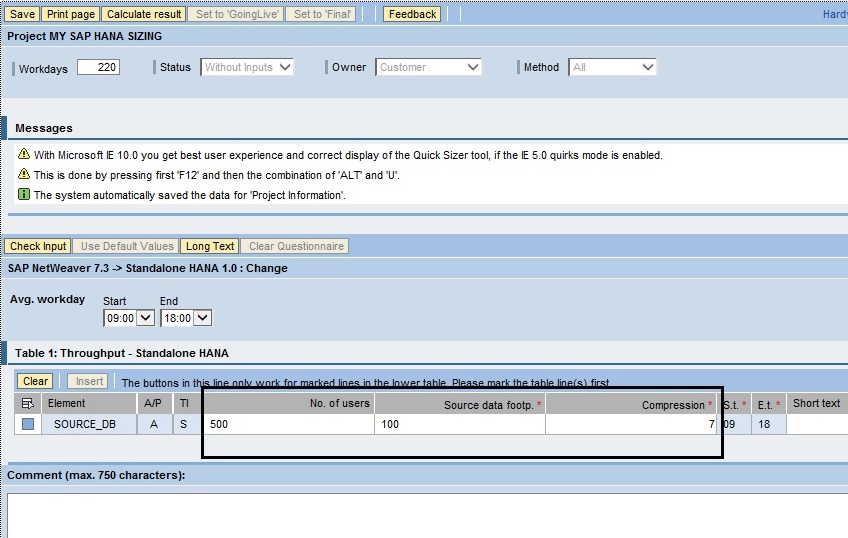Click the Short text cell for SOURCE_DB
Image resolution: width=848 pixels, height=538 pixels.
817,424
